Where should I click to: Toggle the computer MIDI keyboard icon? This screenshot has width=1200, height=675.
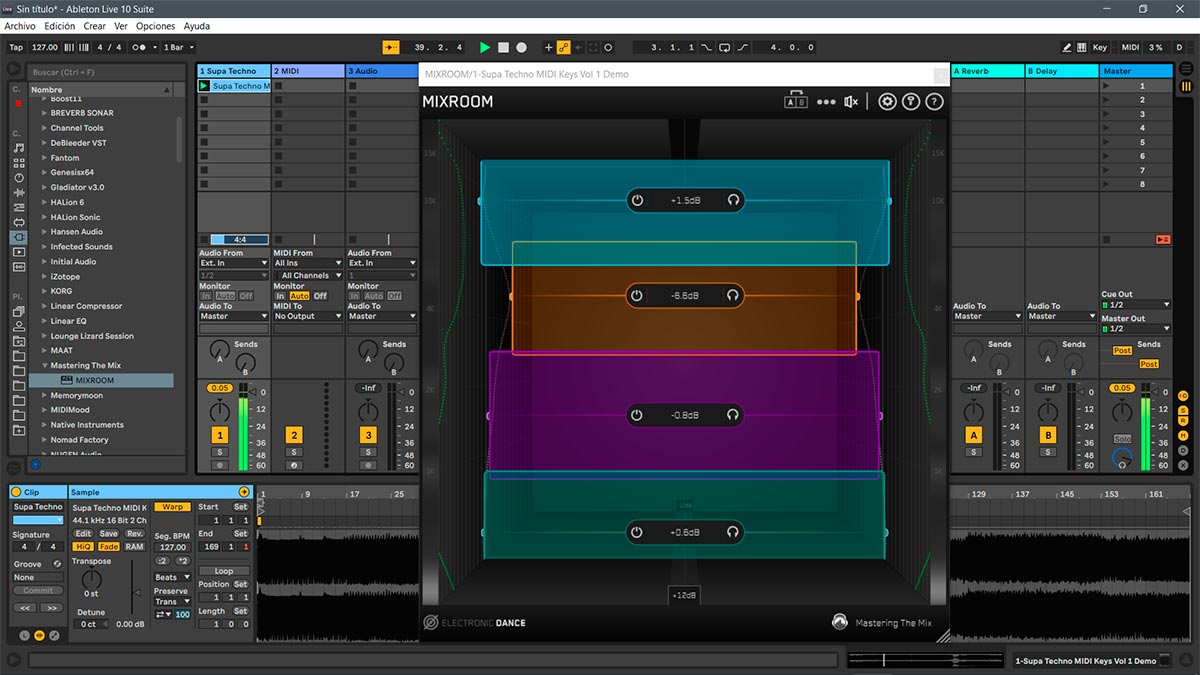pyautogui.click(x=1082, y=47)
